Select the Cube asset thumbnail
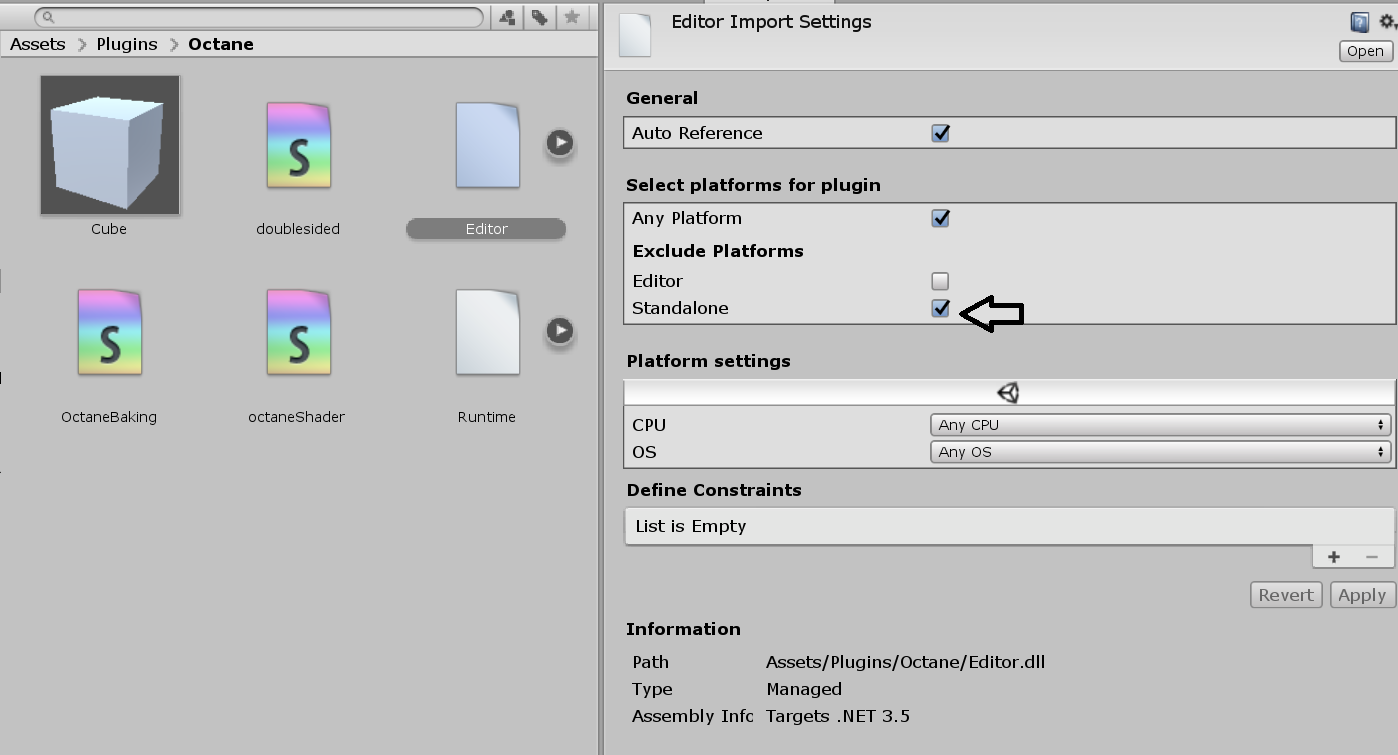Image resolution: width=1398 pixels, height=755 pixels. click(110, 145)
